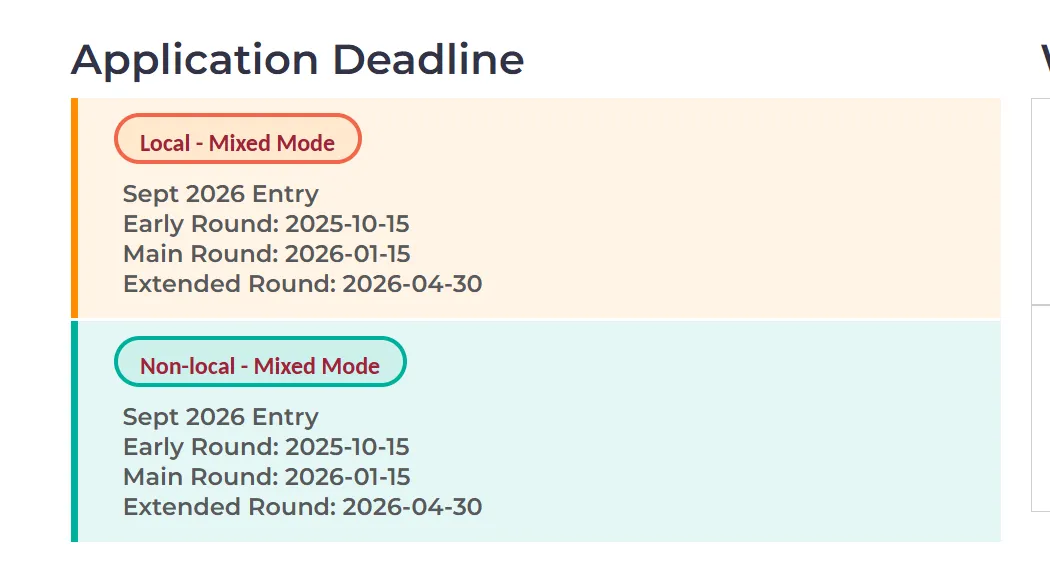
Task: Click Sept 2026 Entry under Non-local
Action: pyautogui.click(x=220, y=417)
